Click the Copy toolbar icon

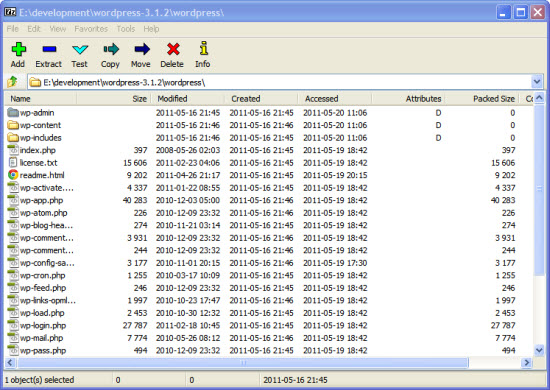[x=111, y=49]
